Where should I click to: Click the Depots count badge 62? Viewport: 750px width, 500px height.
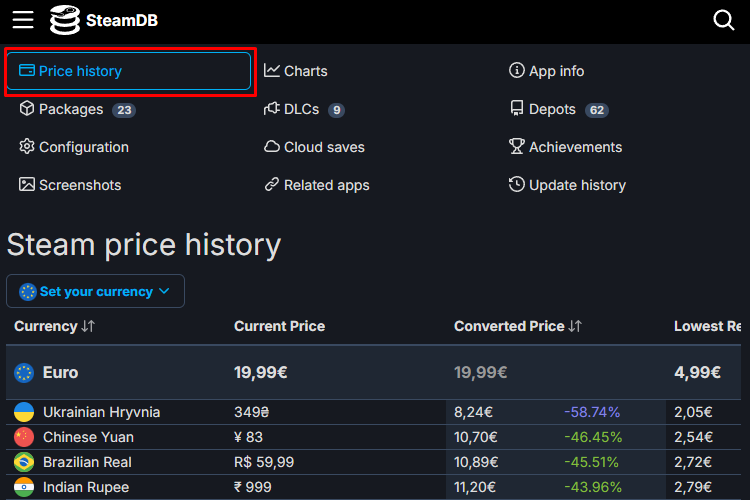click(x=596, y=110)
